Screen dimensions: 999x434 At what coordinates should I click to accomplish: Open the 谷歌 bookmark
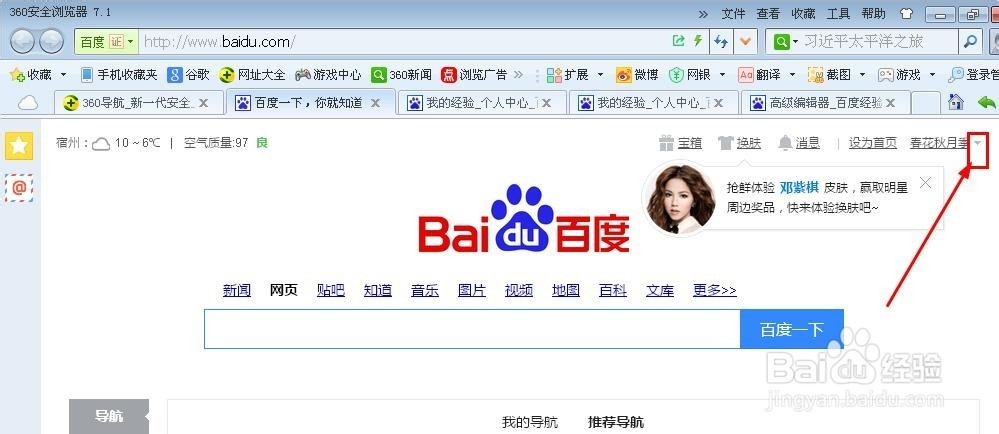pyautogui.click(x=188, y=75)
